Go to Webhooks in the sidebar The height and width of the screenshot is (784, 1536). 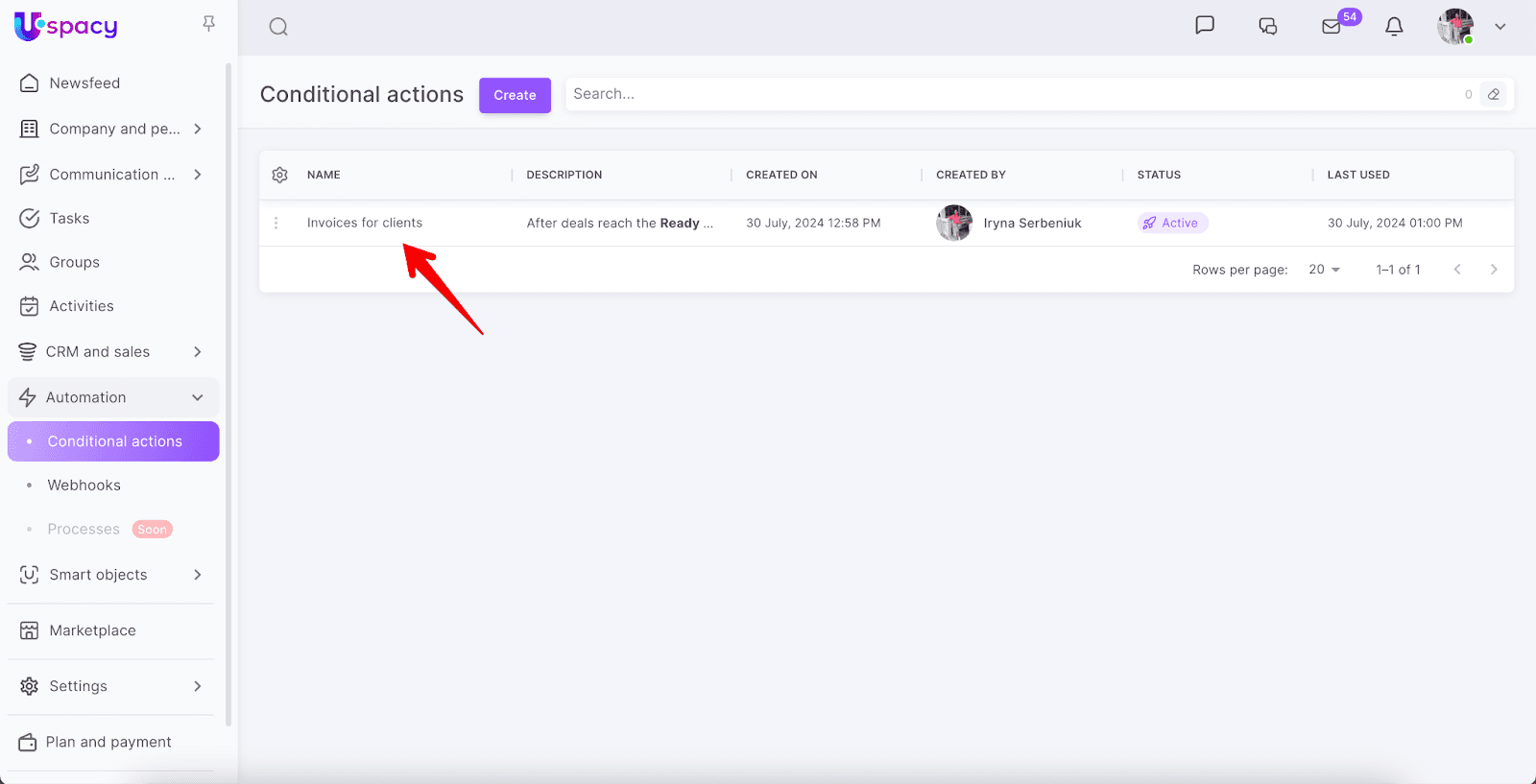tap(84, 486)
